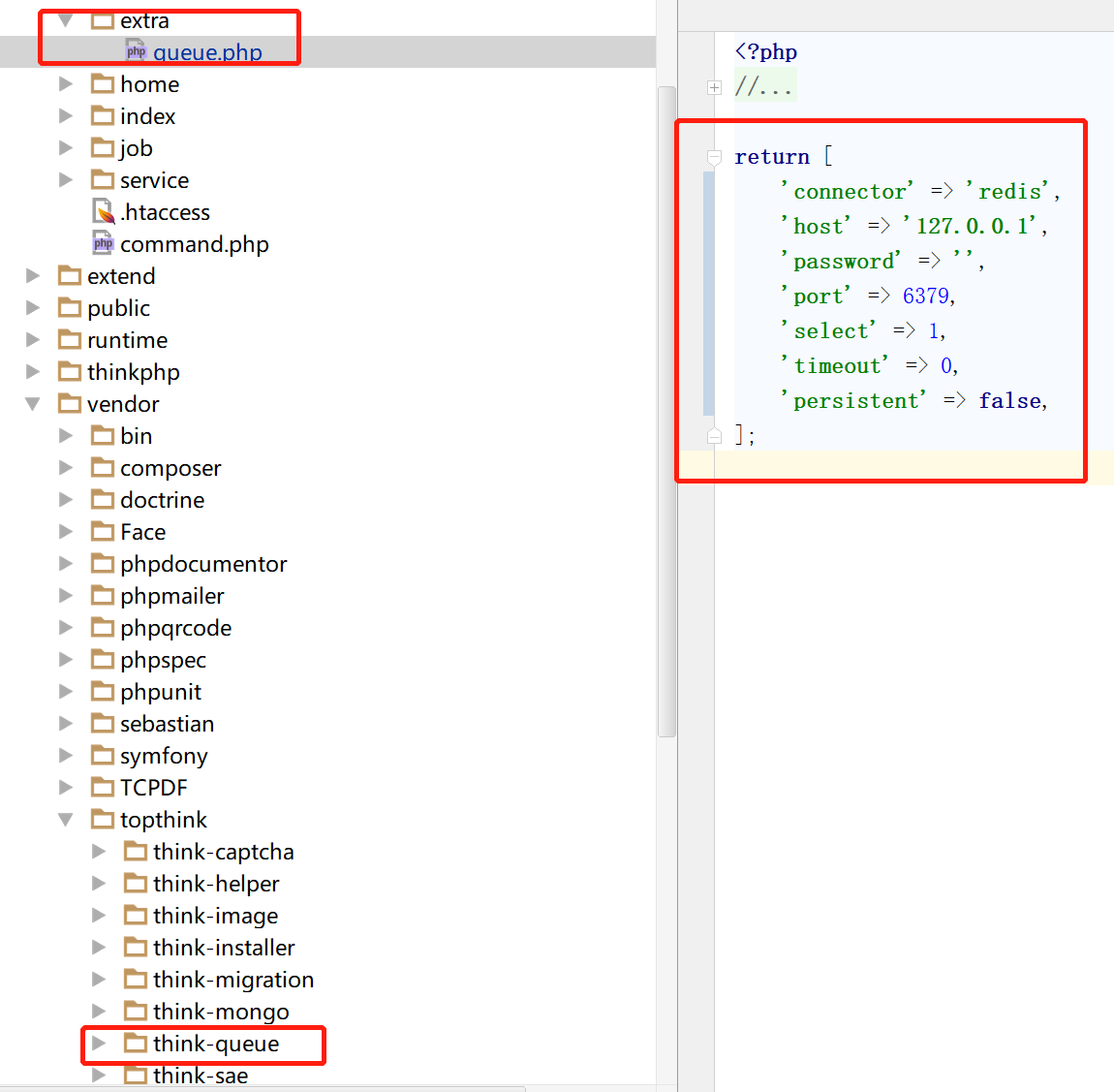Click the 'redis' value in the code

point(1007,191)
